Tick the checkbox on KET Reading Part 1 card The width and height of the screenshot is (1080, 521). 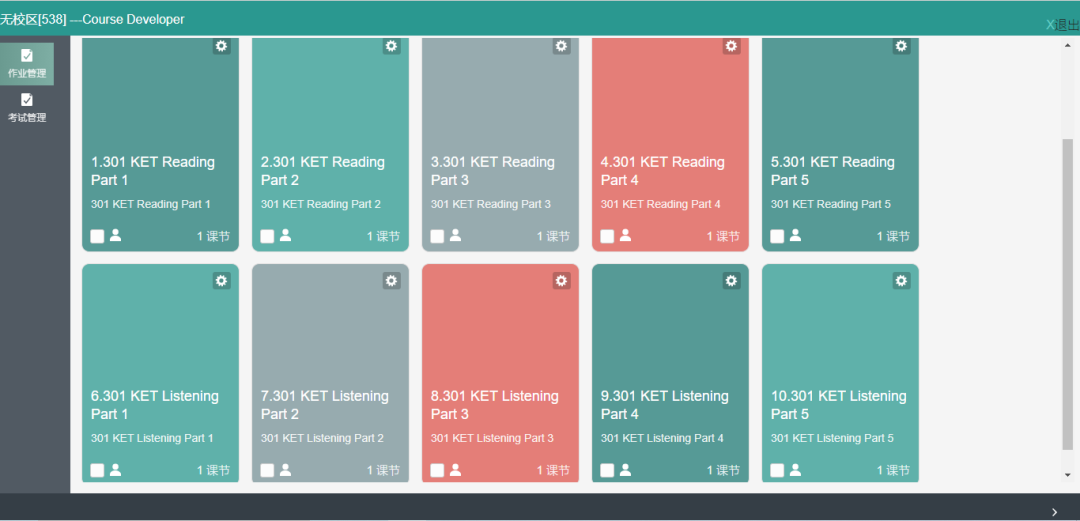click(97, 236)
